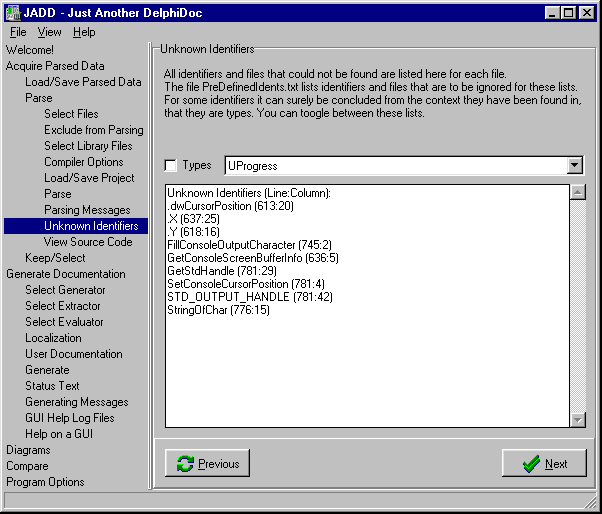Go to the Localization page
602x514 pixels.
tap(53, 338)
